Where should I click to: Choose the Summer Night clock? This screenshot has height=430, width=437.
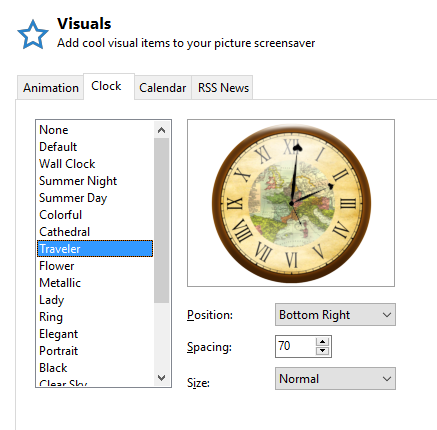point(78,181)
